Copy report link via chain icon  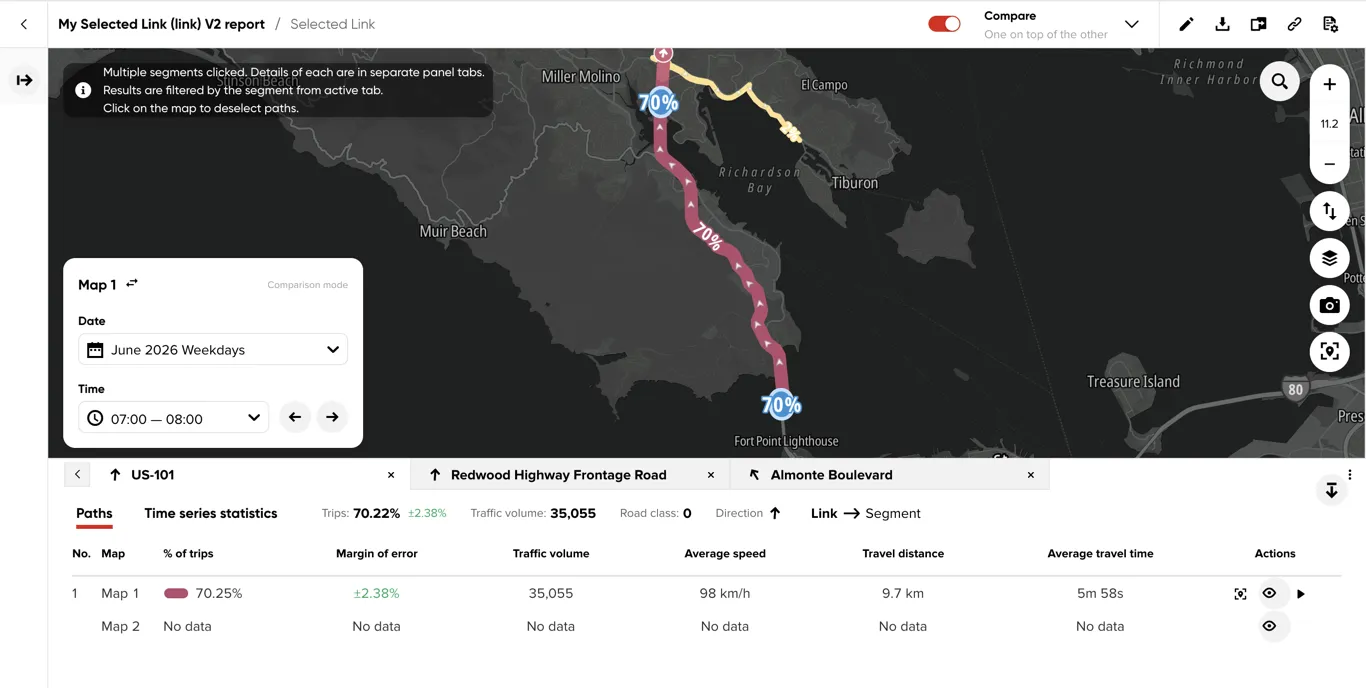point(1294,24)
